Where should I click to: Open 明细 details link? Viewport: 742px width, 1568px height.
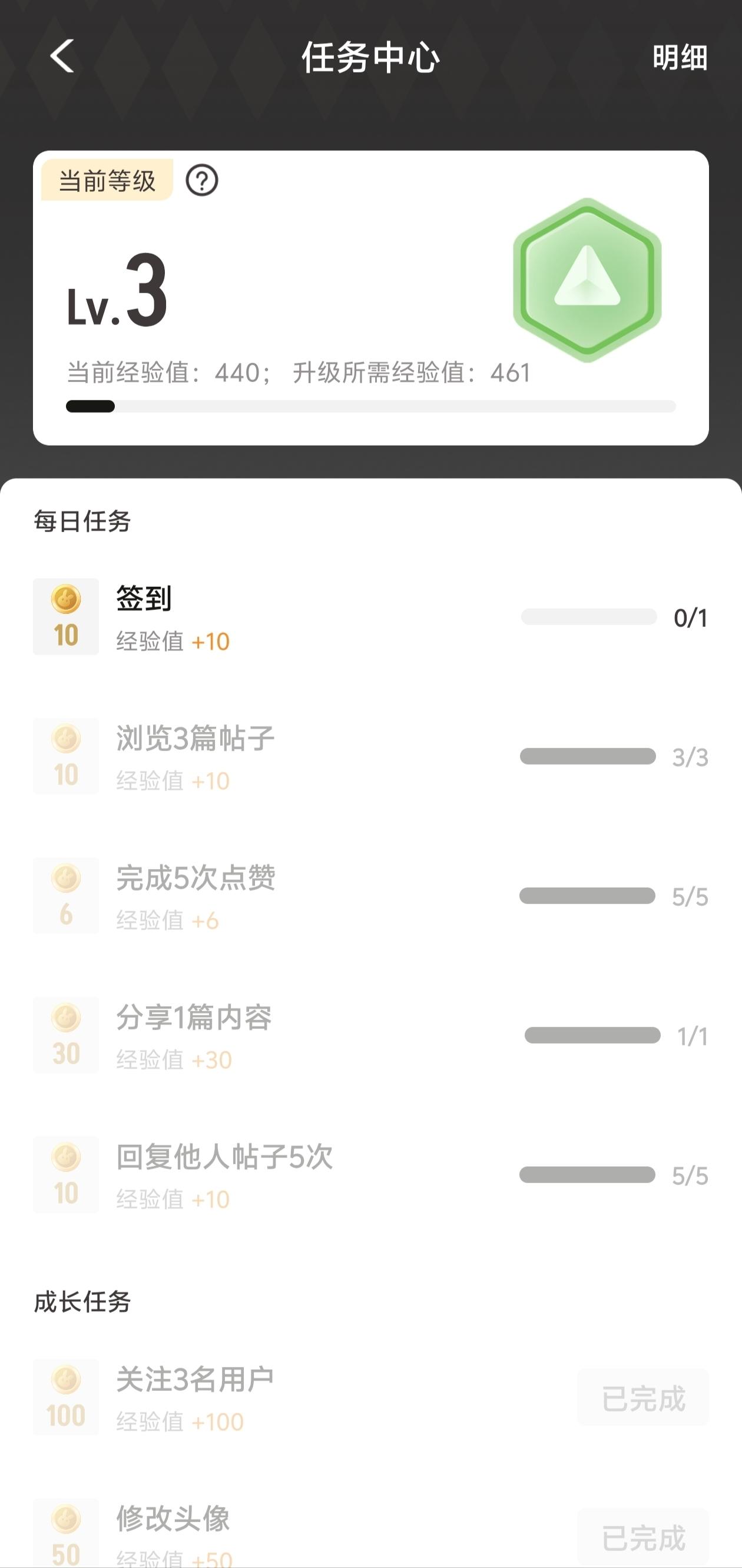pyautogui.click(x=680, y=58)
